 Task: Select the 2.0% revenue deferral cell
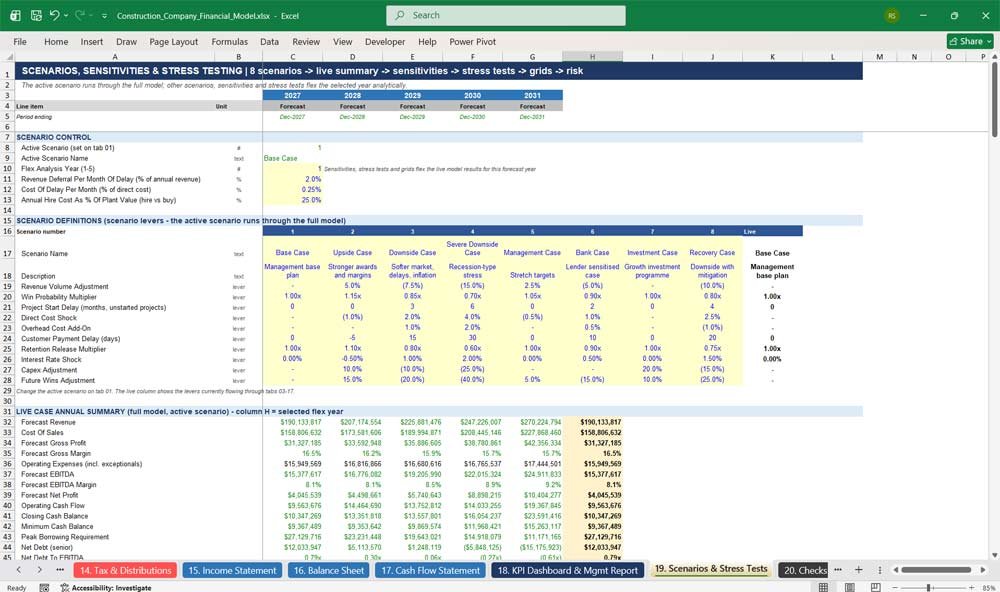[x=292, y=179]
